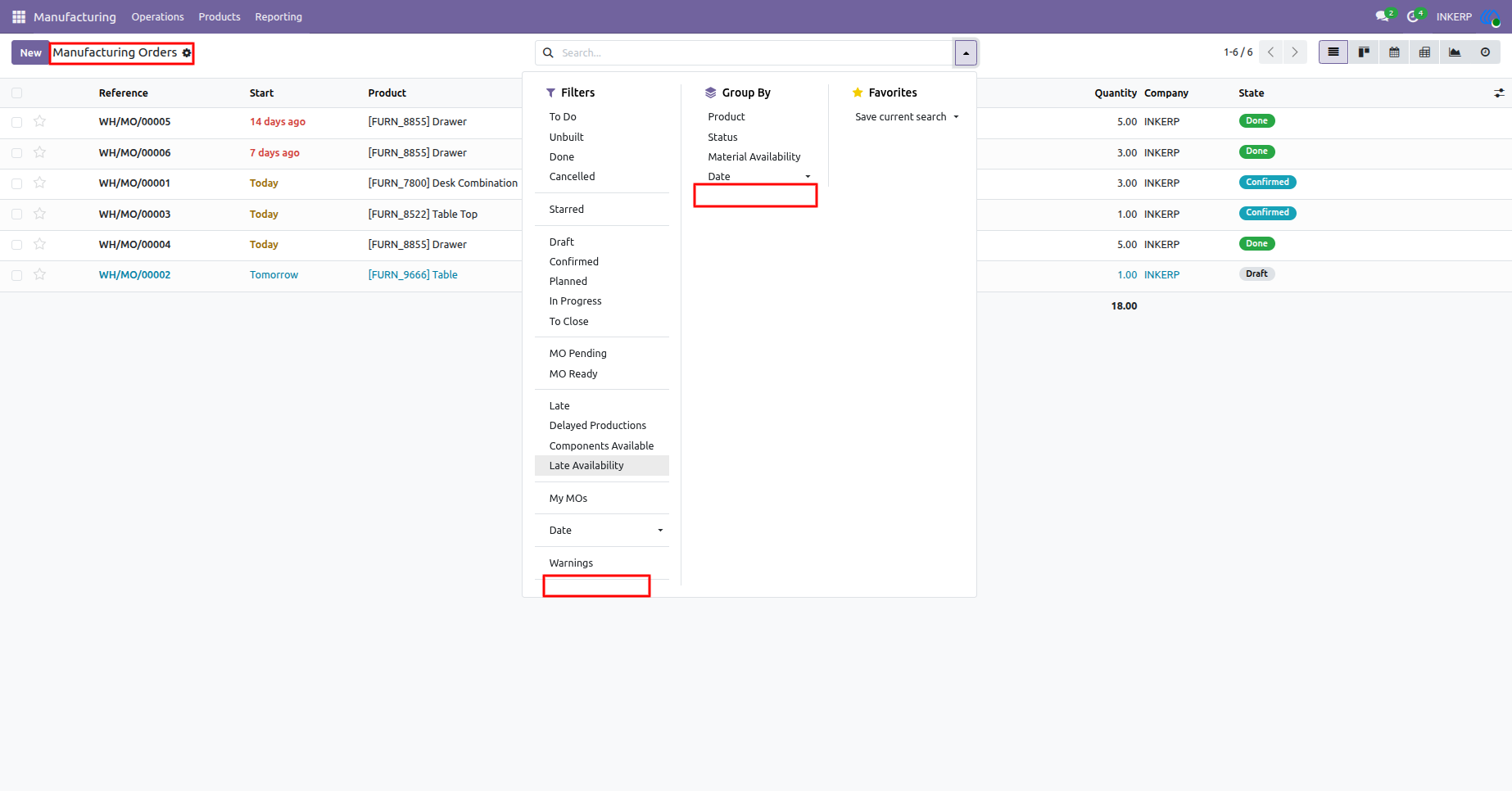Switch to graph view
Screen dimensions: 1512x791
point(1455,52)
